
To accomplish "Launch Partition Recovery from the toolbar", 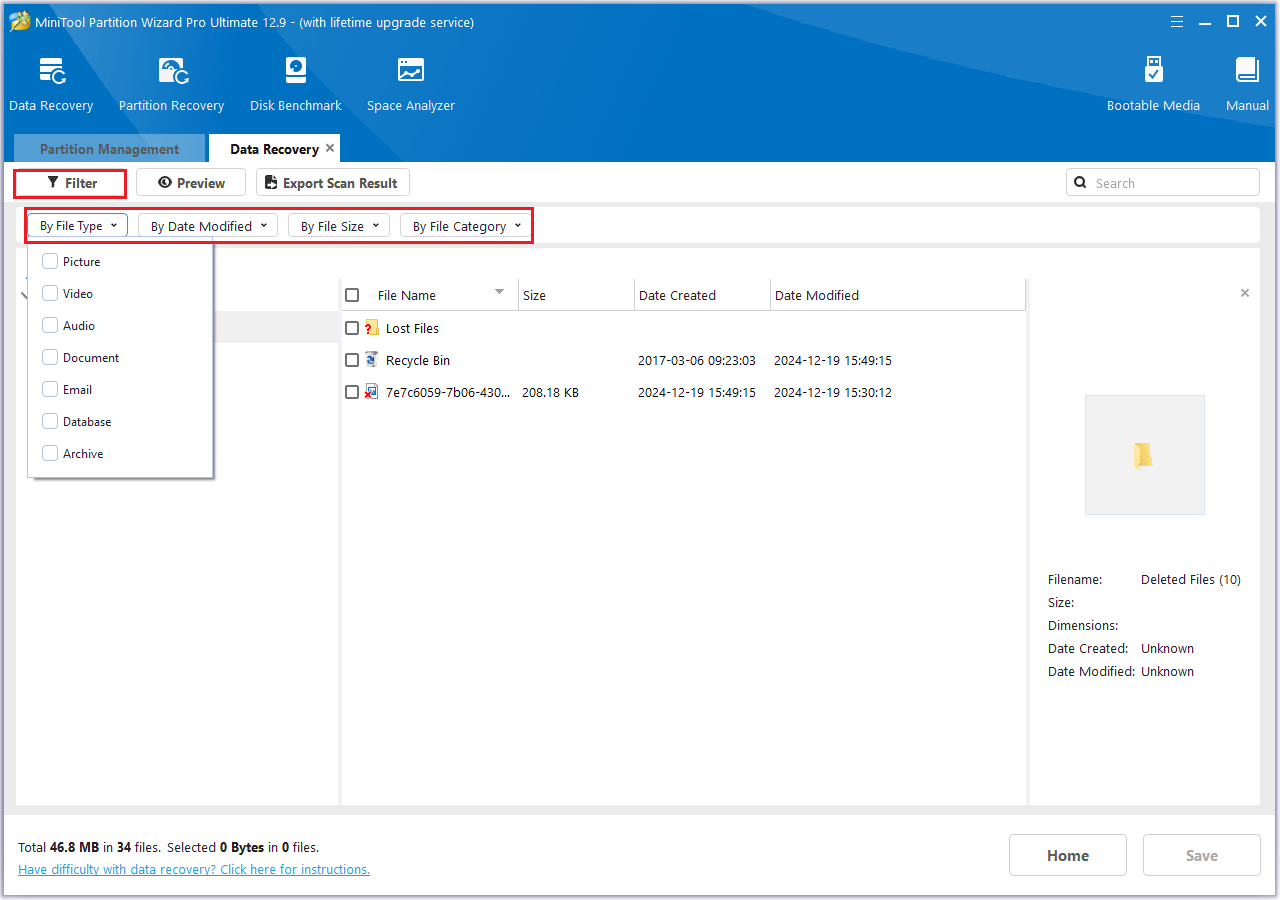I will tap(172, 72).
